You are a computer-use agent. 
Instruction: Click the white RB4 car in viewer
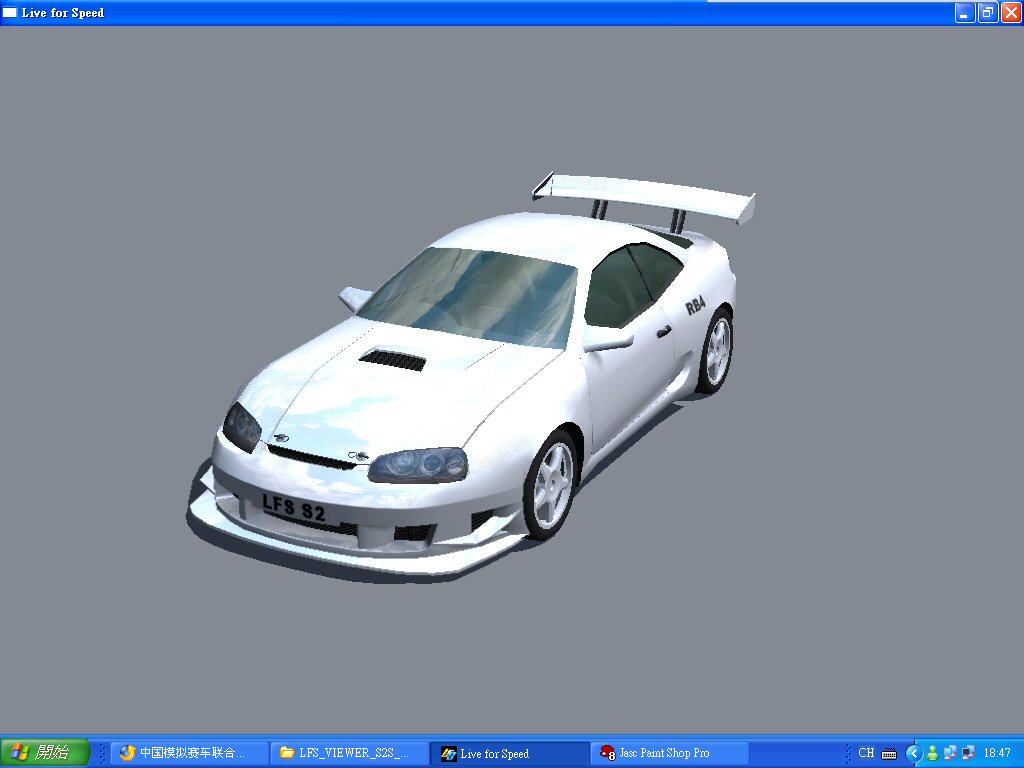pos(470,376)
